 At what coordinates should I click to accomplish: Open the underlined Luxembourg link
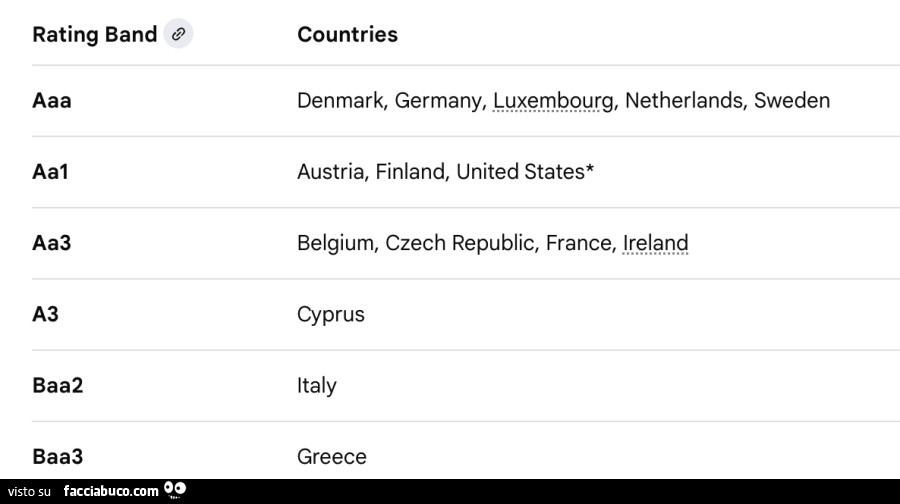coord(553,101)
